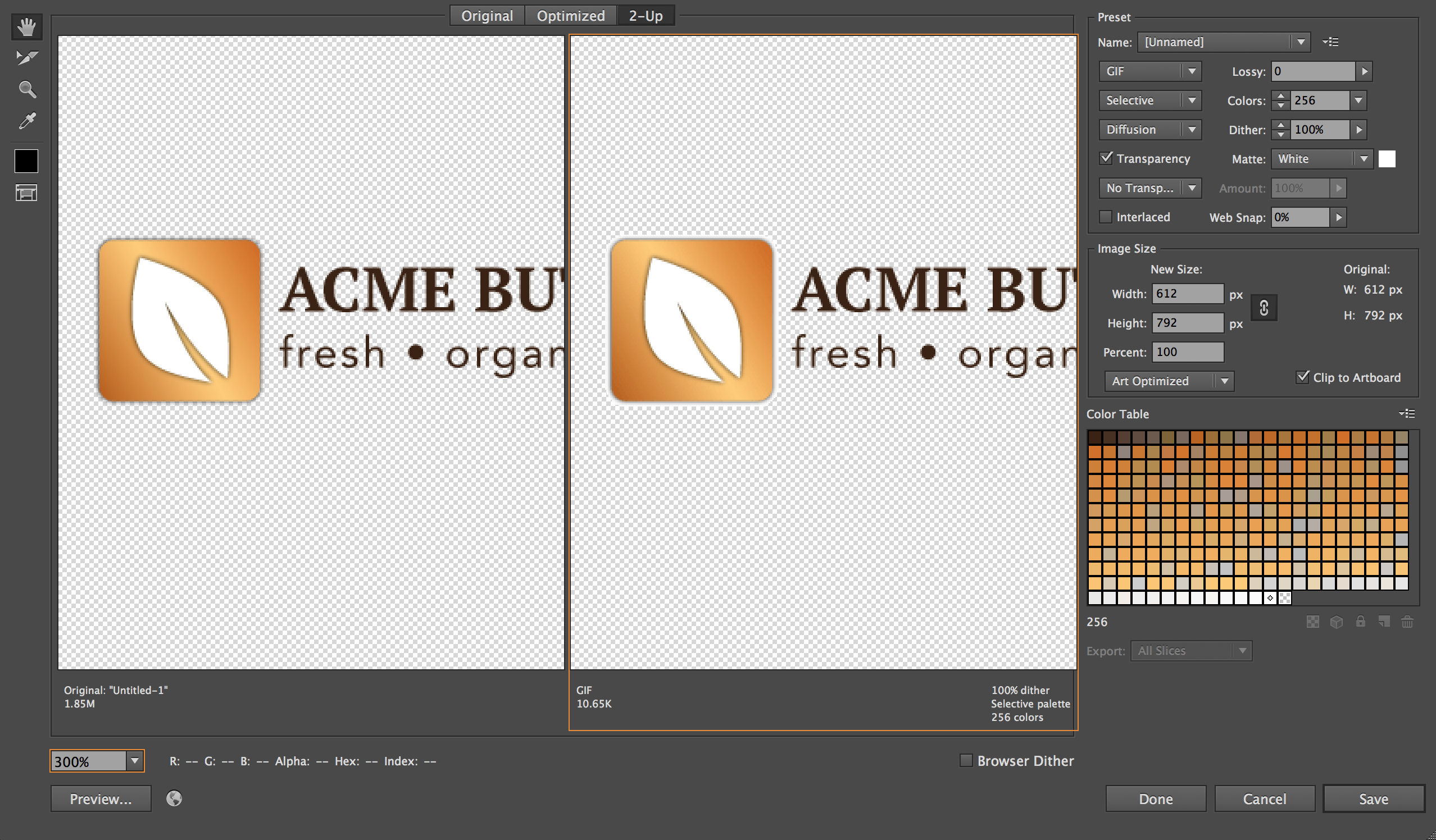This screenshot has height=840, width=1436.
Task: Delete the selected color from Color Table
Action: [1407, 622]
